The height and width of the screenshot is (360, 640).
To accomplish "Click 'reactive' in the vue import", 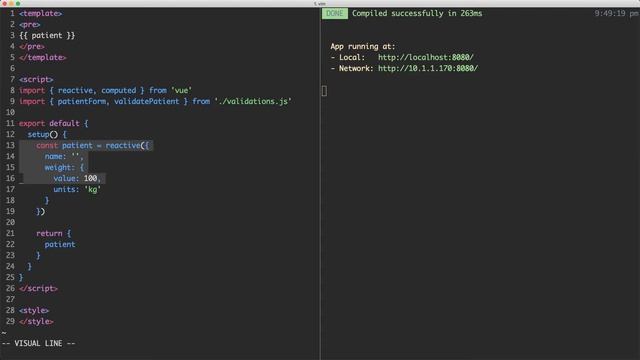I will 76,91.
